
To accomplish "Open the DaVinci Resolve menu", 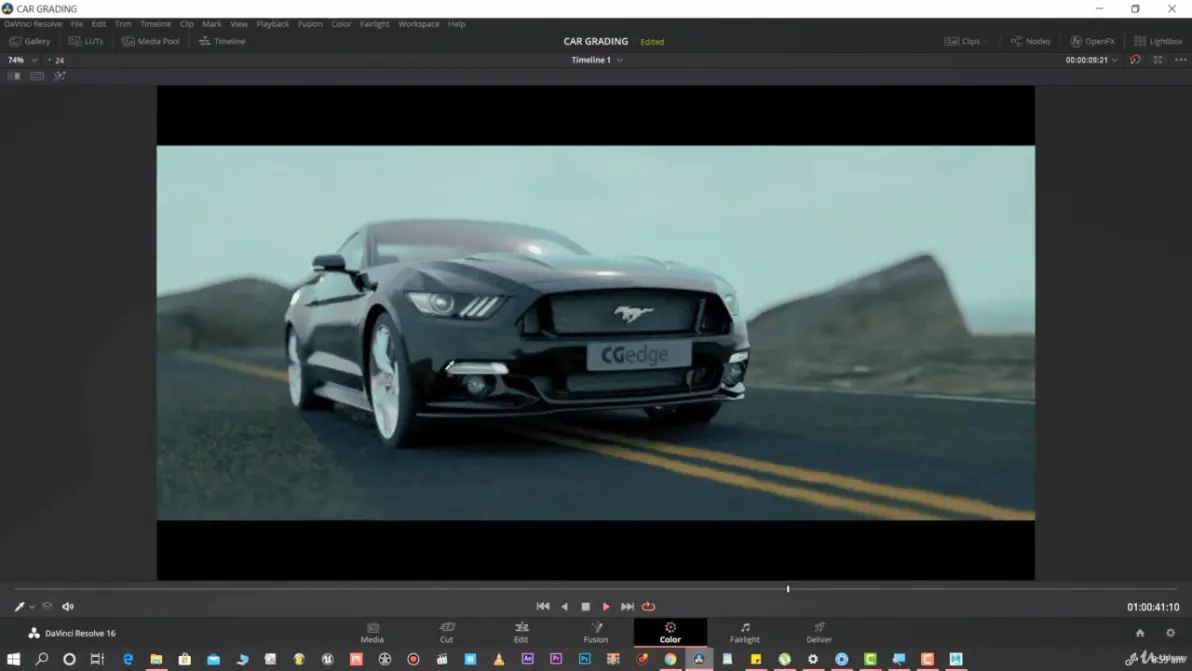I will tap(33, 24).
